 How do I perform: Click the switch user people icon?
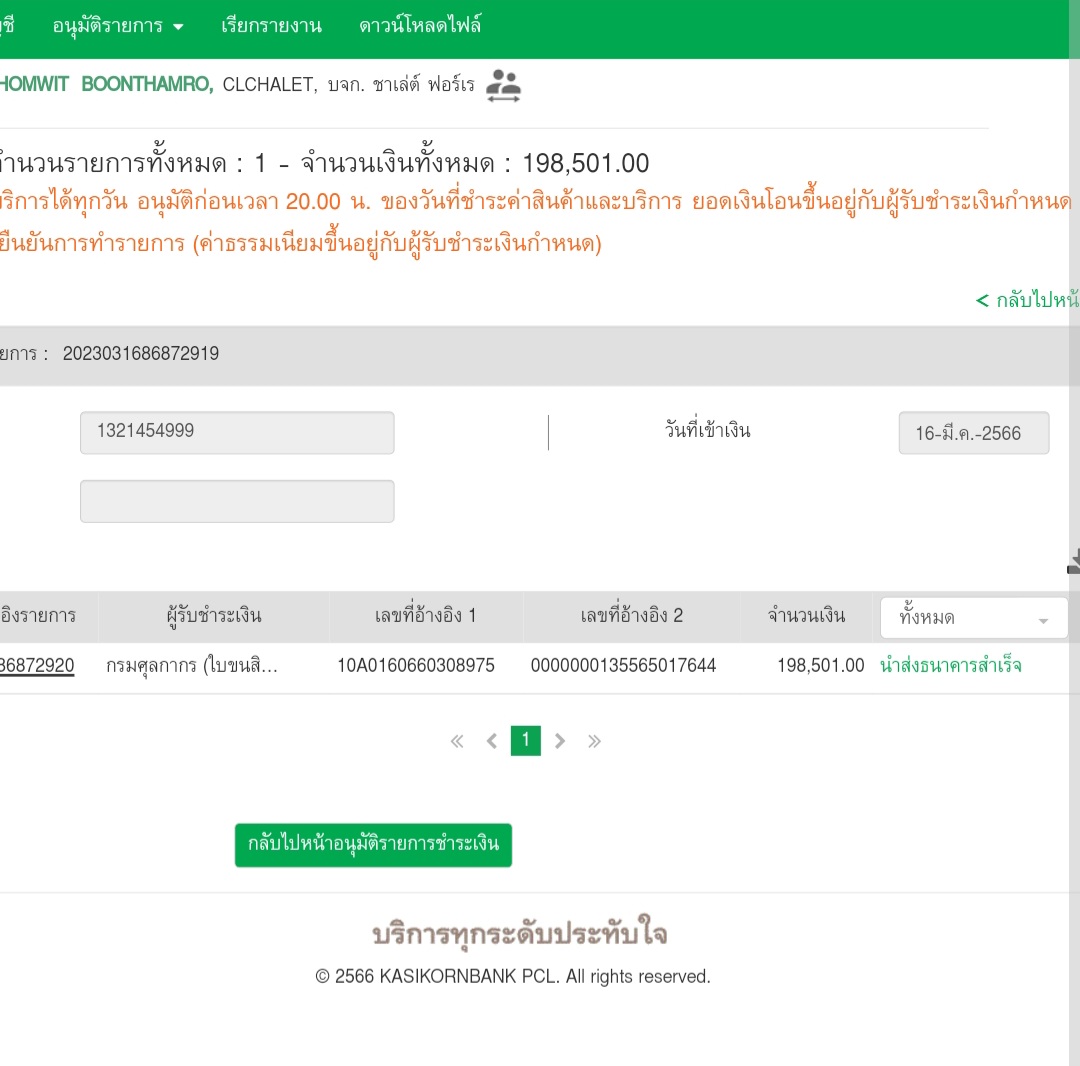pos(503,86)
